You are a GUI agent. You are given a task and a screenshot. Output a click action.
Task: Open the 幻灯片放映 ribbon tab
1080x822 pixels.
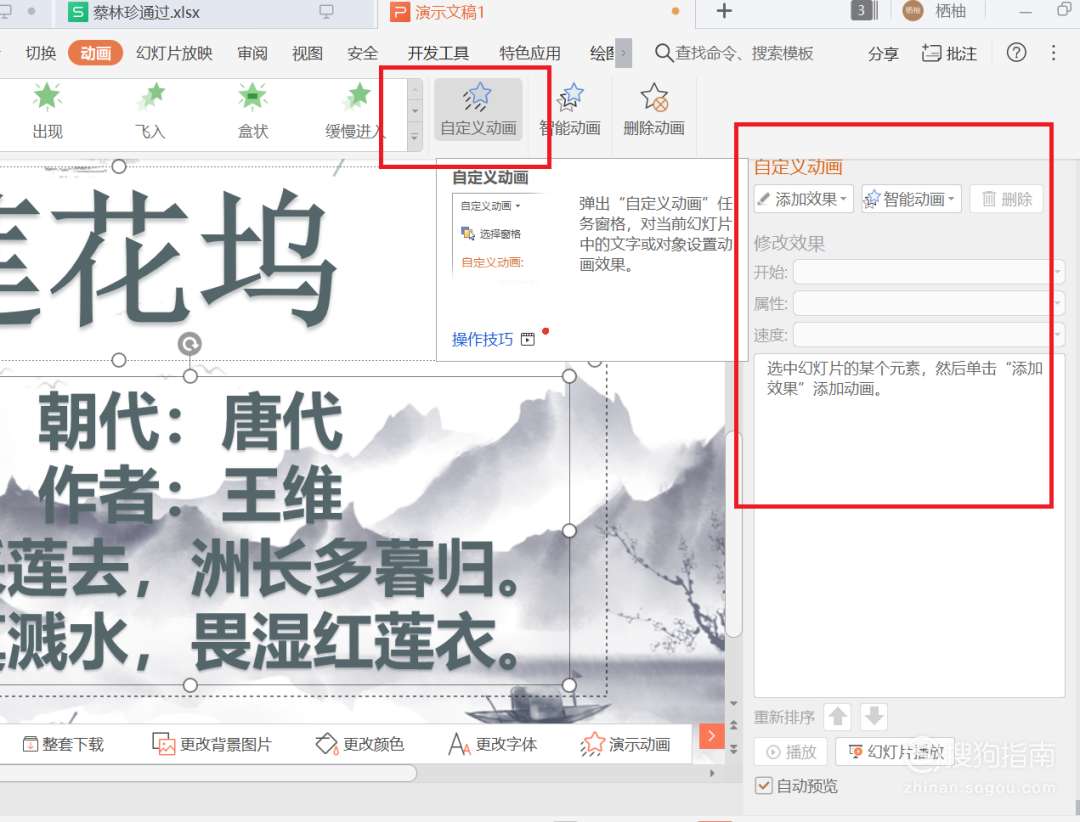(174, 53)
